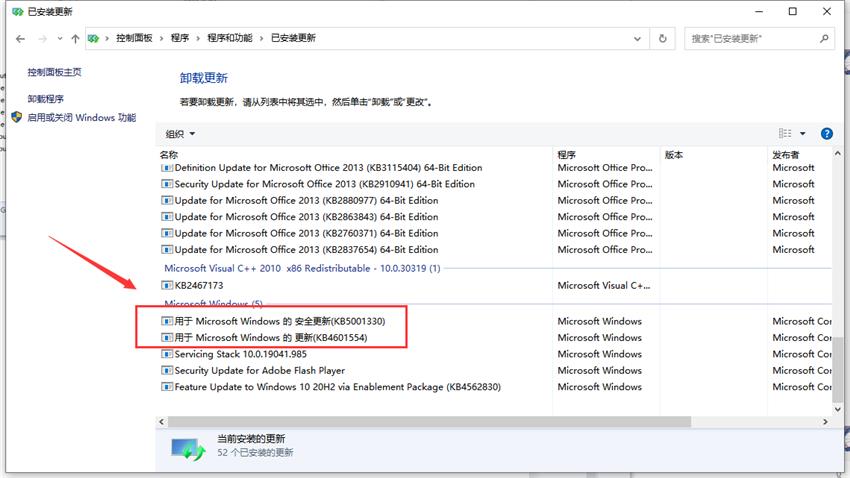Open recent locations dropdown chevron
The height and width of the screenshot is (478, 850).
tap(60, 38)
